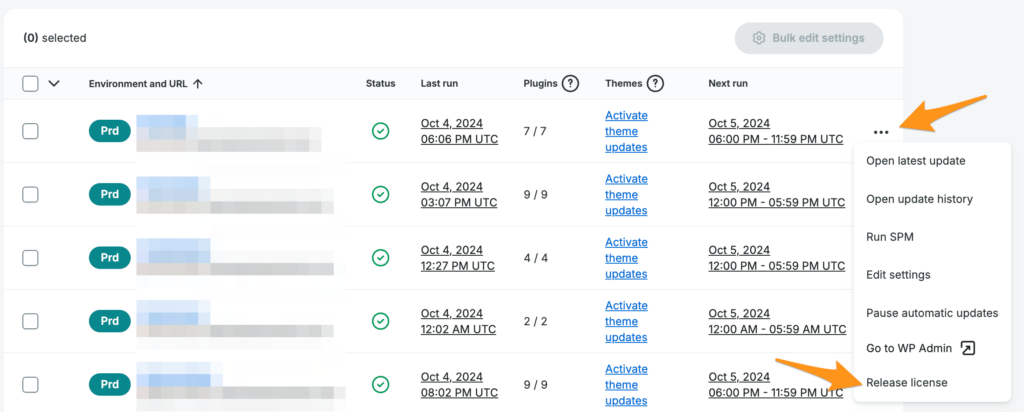Viewport: 1024px width, 412px height.
Task: Click the Themes help question mark icon
Action: pyautogui.click(x=655, y=84)
